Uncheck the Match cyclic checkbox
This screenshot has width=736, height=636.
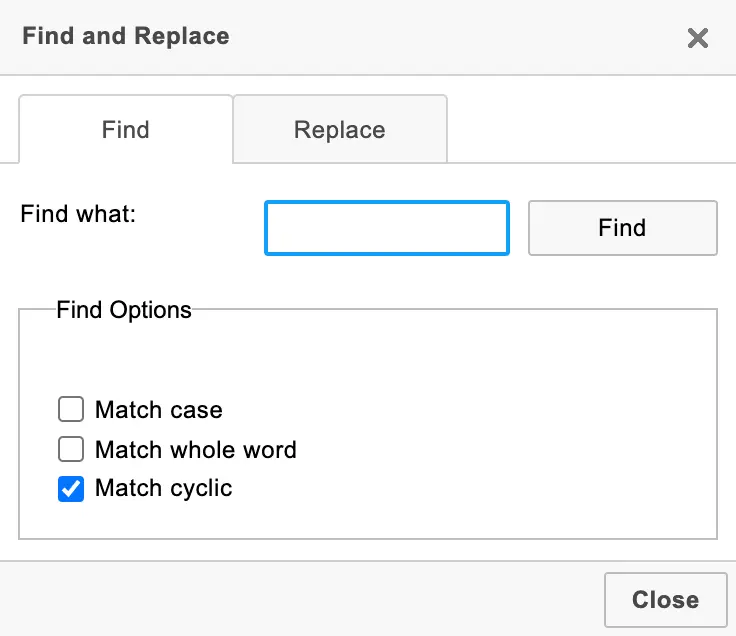(x=71, y=489)
